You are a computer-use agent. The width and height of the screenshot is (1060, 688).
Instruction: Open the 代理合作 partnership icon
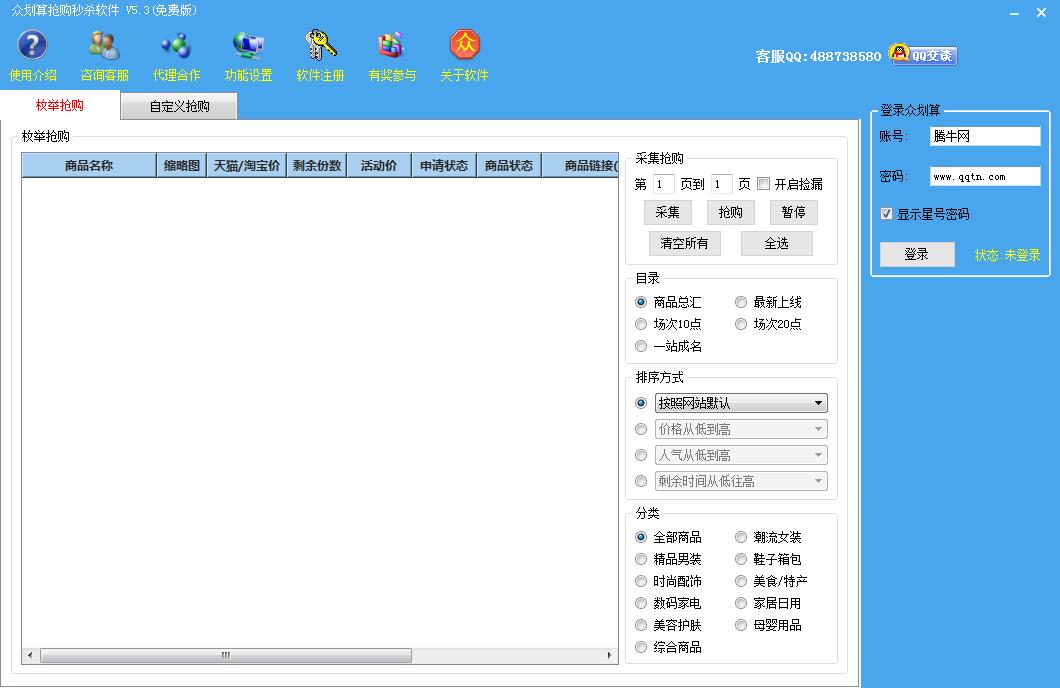pyautogui.click(x=176, y=46)
